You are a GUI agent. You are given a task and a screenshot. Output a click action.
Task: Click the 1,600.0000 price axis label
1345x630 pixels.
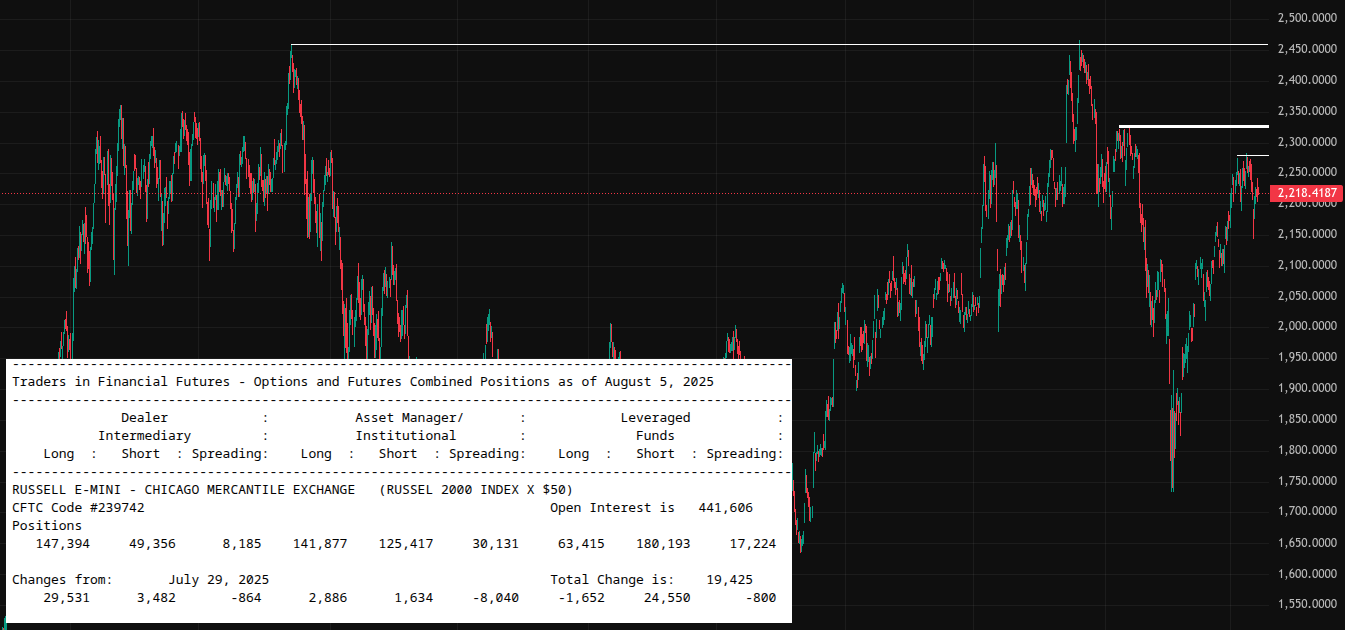(x=1308, y=574)
